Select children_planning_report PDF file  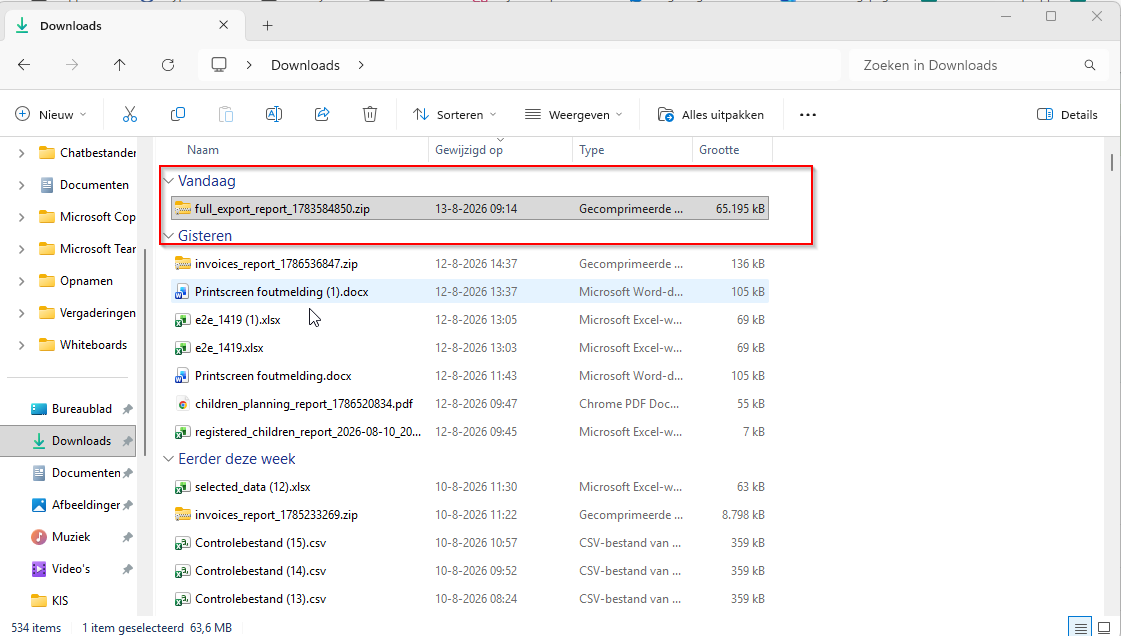470,404
